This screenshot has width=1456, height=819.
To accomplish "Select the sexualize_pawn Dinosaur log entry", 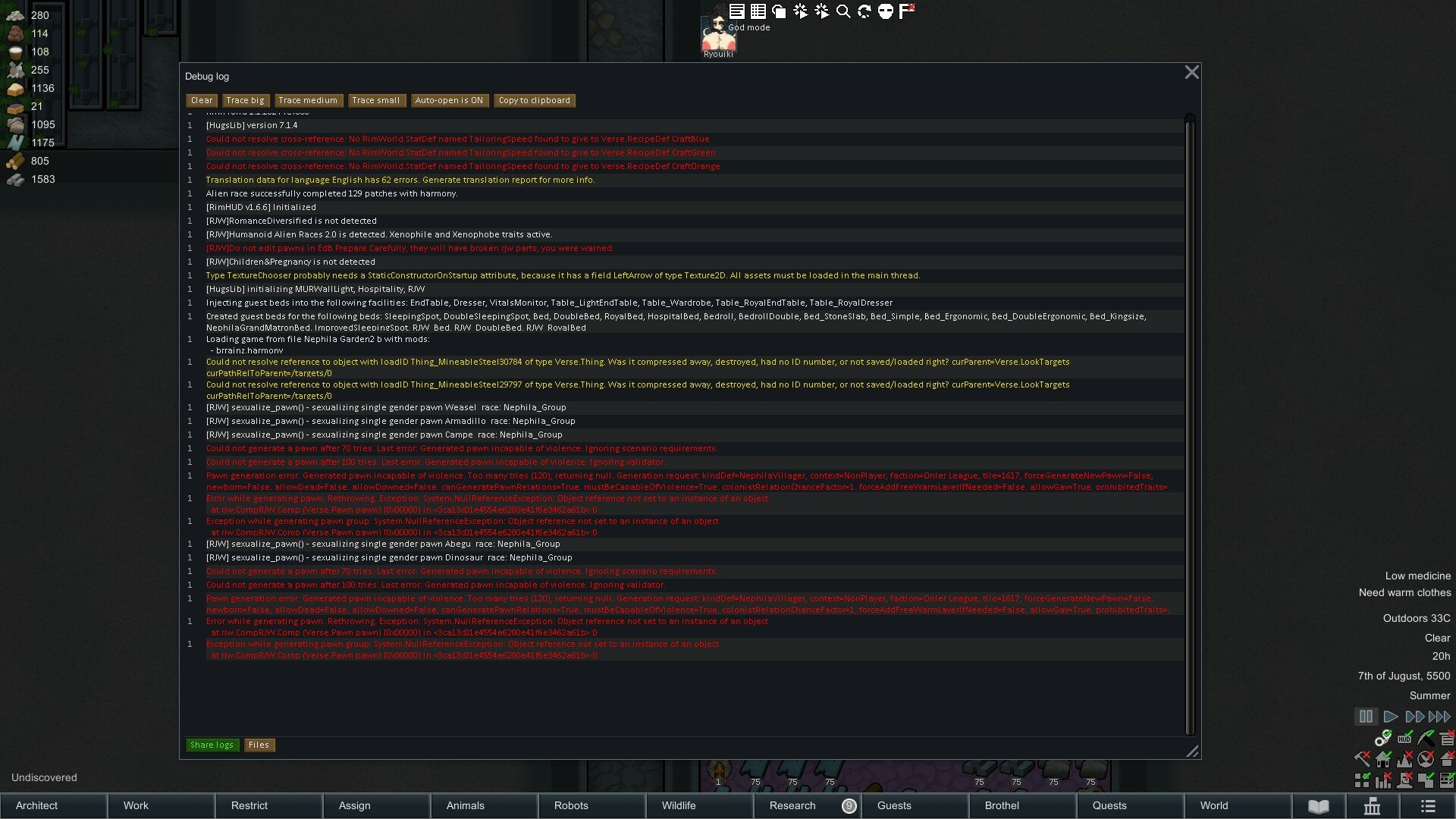I will pyautogui.click(x=685, y=557).
